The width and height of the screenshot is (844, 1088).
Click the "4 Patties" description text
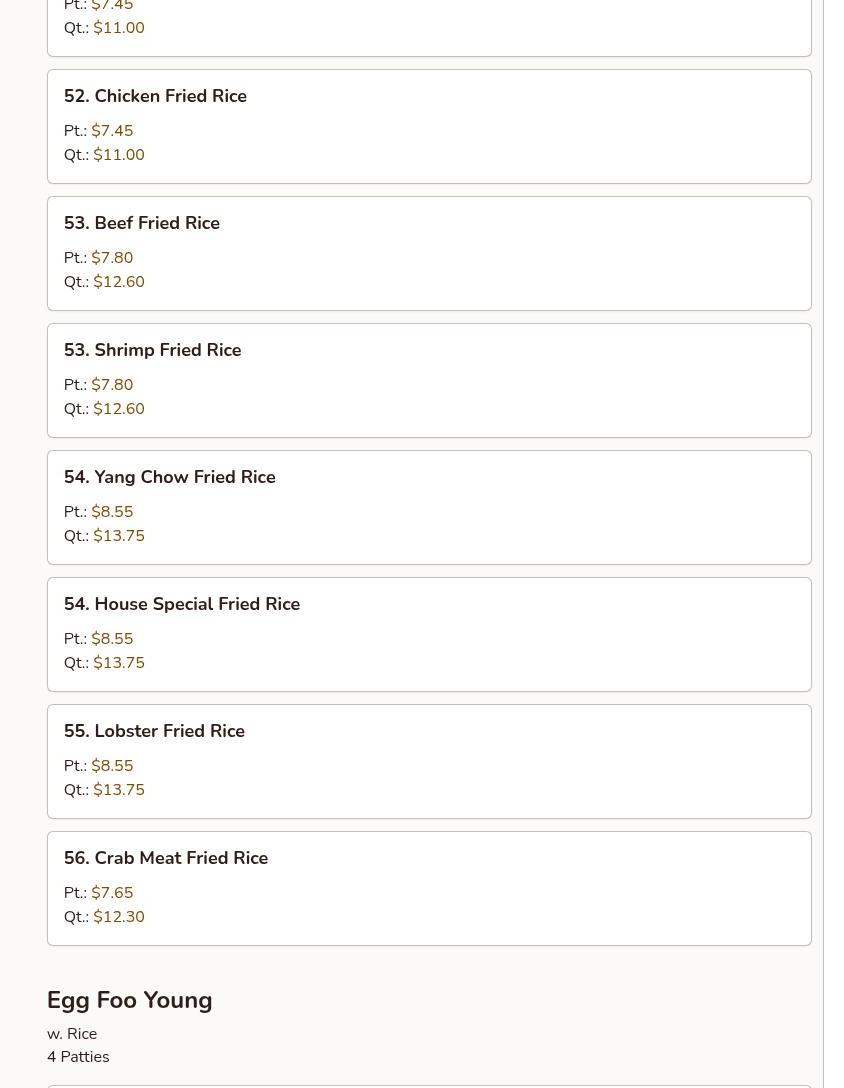[x=78, y=1057]
